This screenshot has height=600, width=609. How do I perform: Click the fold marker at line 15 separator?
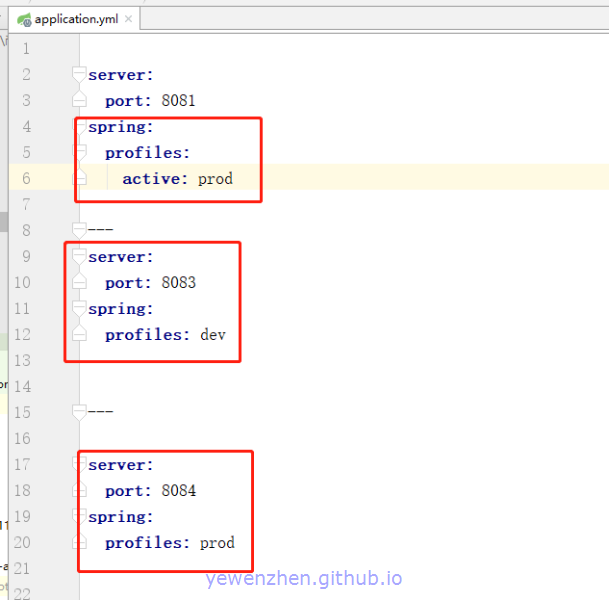click(80, 412)
